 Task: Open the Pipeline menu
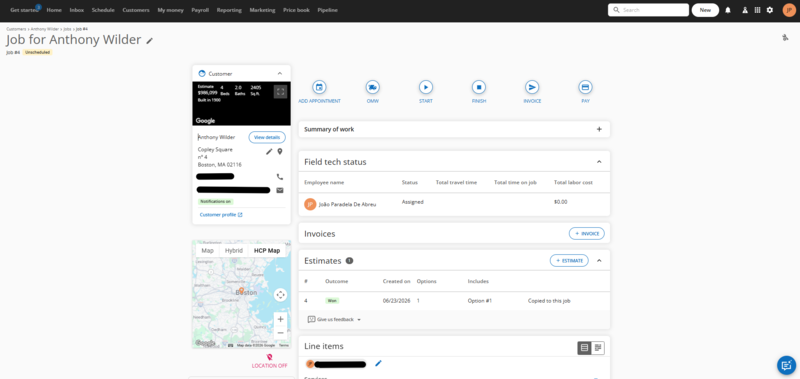328,10
